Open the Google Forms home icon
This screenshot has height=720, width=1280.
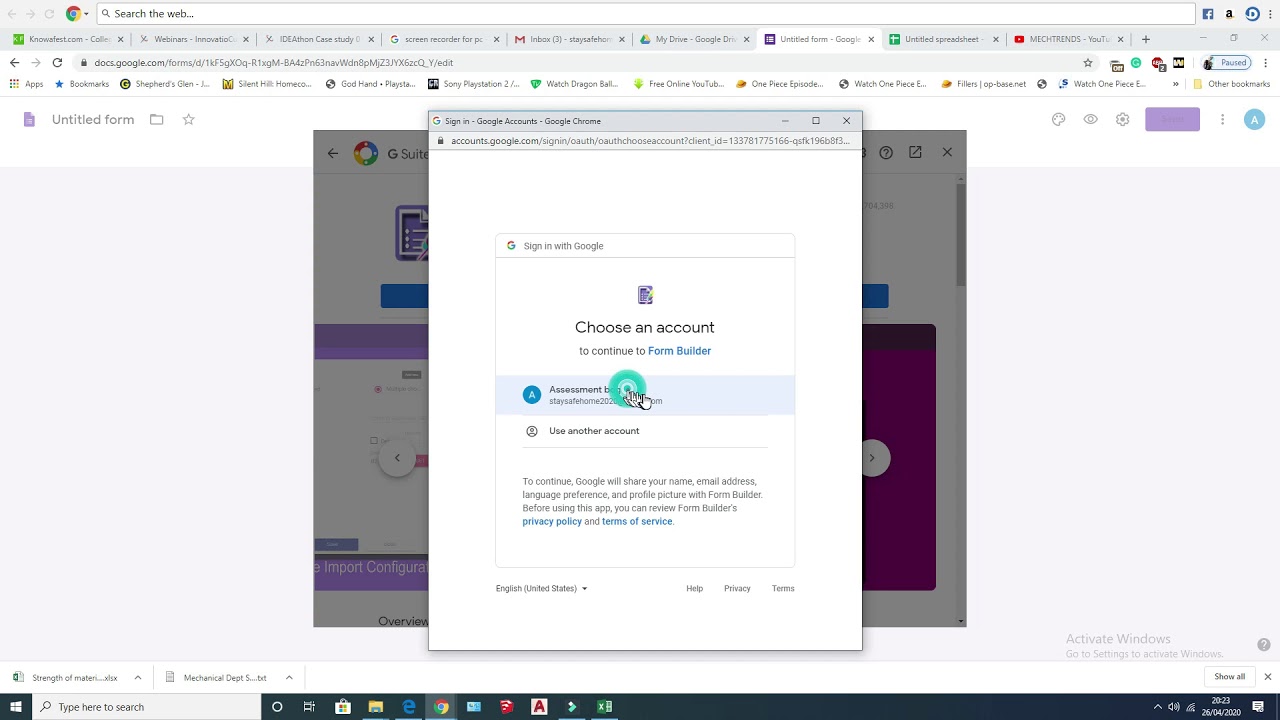pyautogui.click(x=30, y=120)
